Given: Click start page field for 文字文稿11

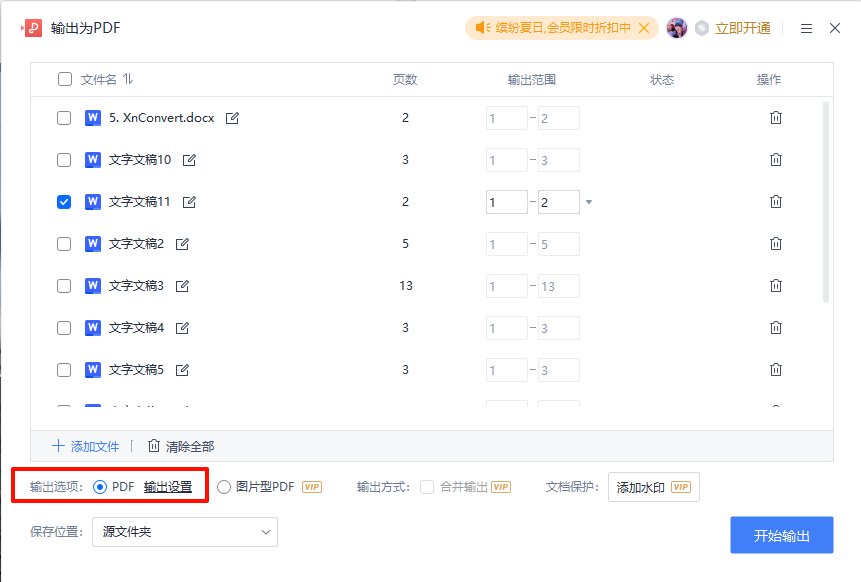Looking at the screenshot, I should 506,202.
